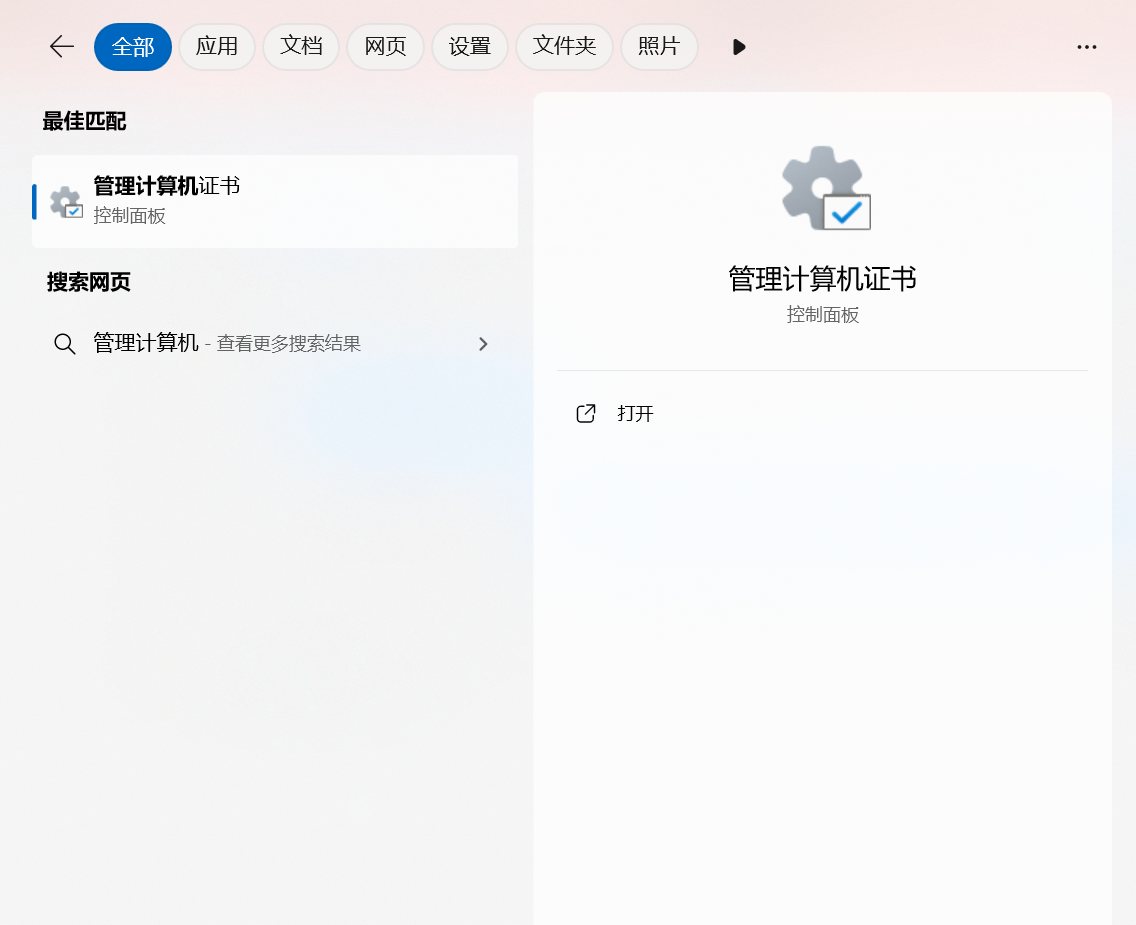Click the 控制面板 label in preview pane
Image resolution: width=1136 pixels, height=925 pixels.
[x=822, y=315]
